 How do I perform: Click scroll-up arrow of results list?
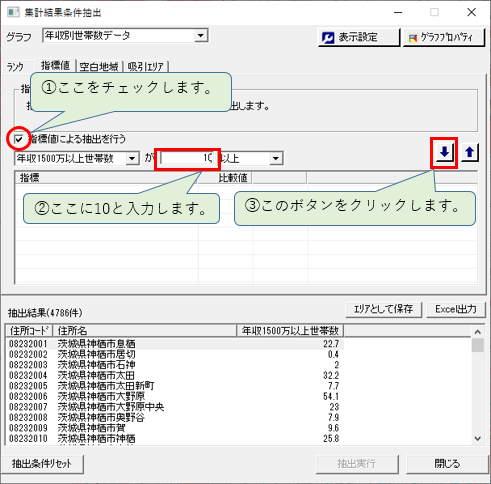point(478,332)
